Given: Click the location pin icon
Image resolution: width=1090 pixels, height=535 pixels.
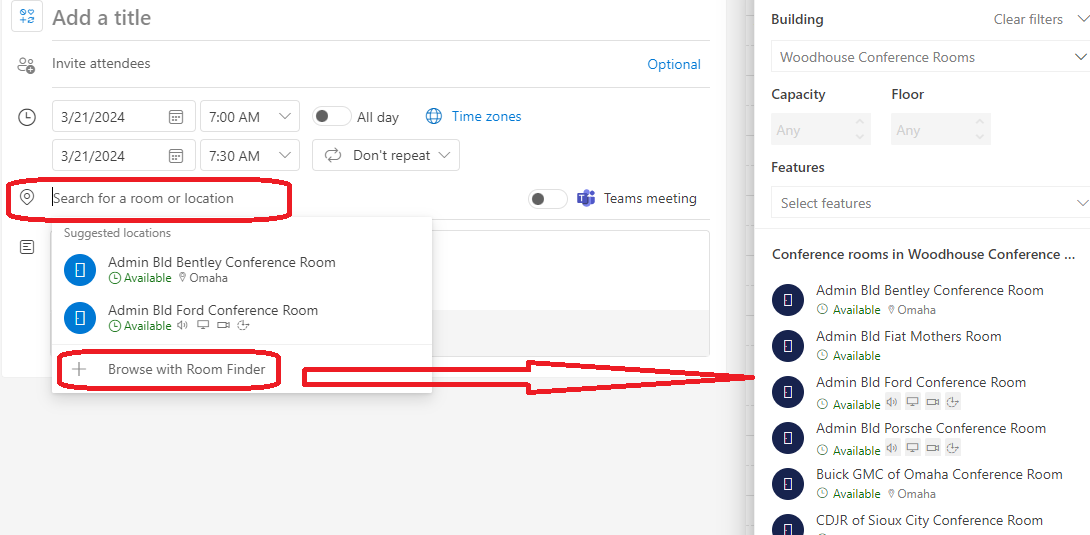Looking at the screenshot, I should point(27,198).
